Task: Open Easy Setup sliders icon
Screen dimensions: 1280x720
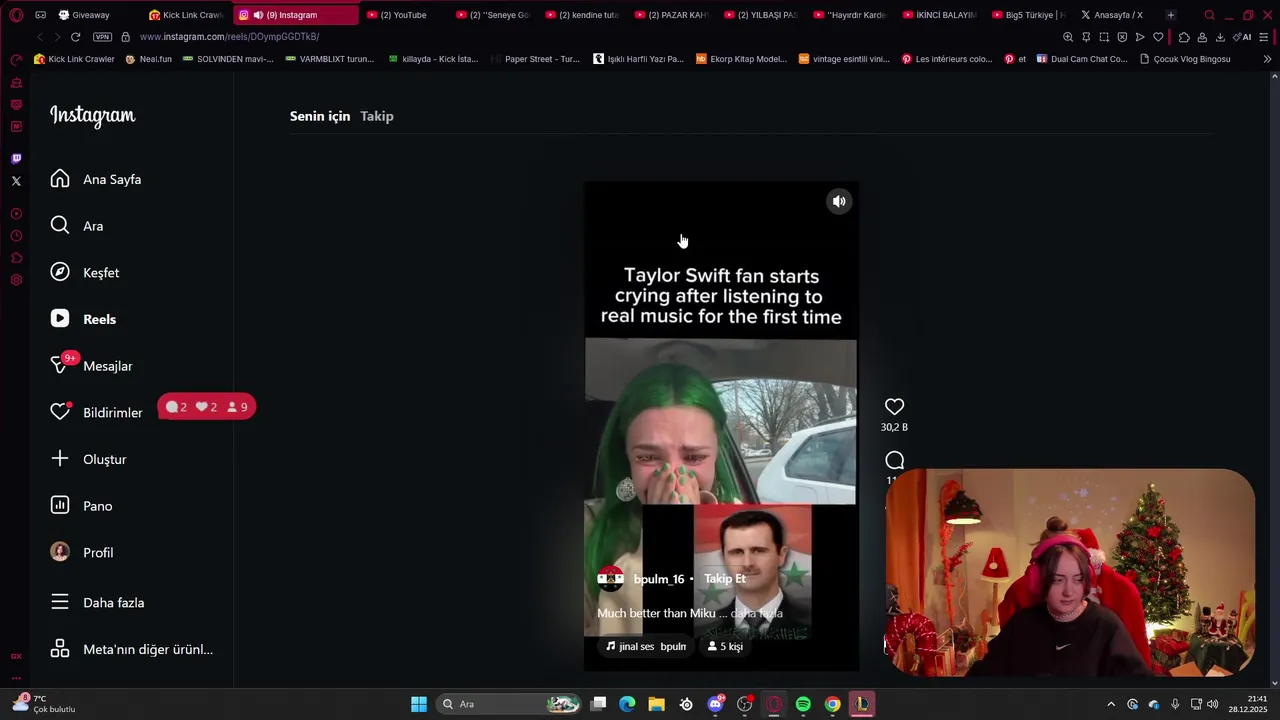Action: click(x=1265, y=37)
